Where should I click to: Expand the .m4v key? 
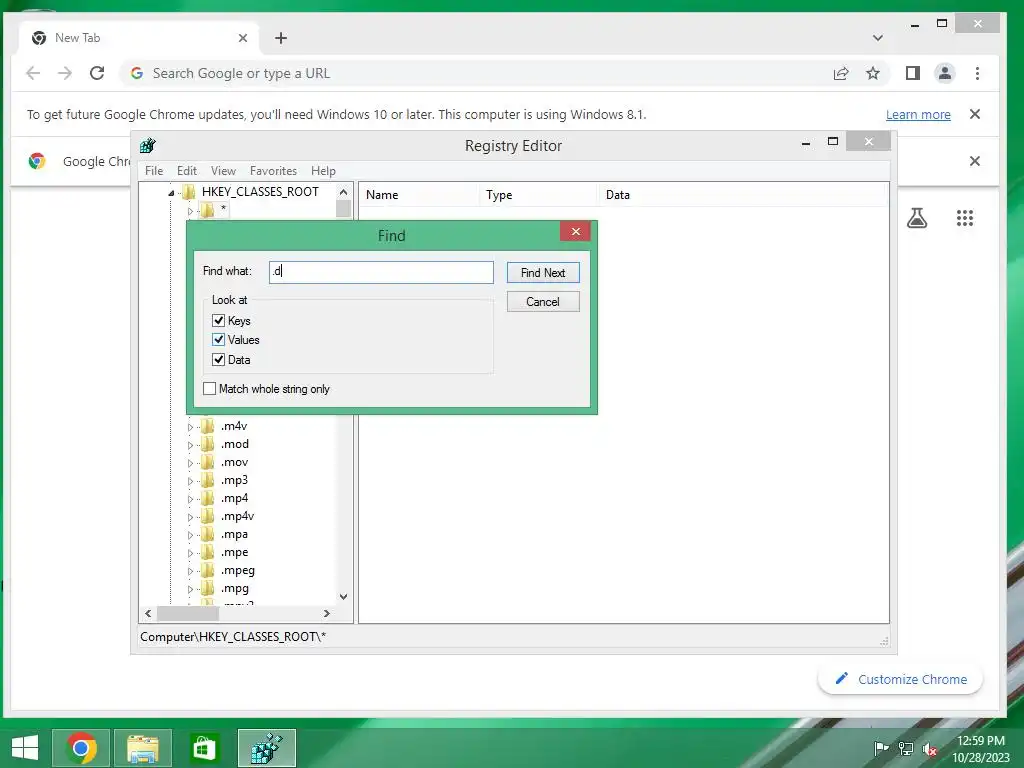[190, 427]
